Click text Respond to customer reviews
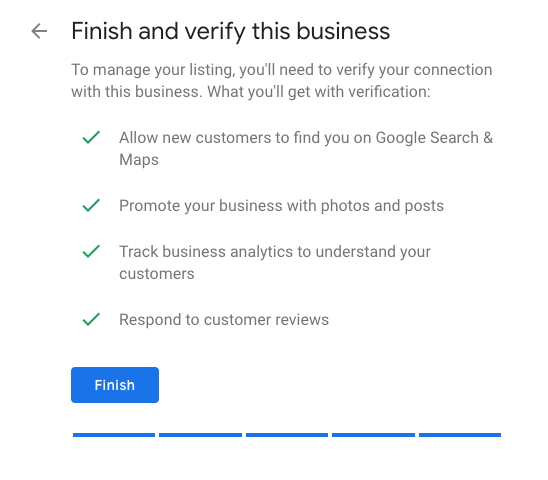 [x=224, y=320]
